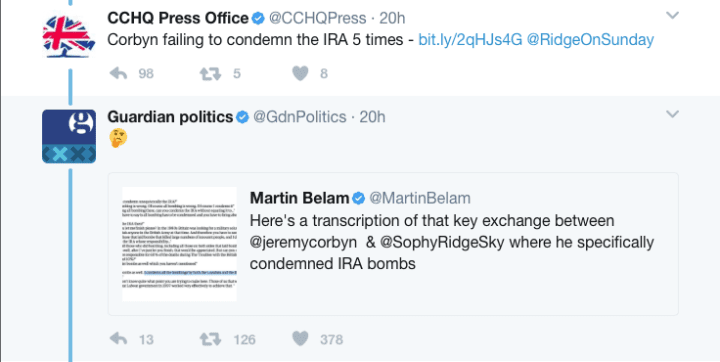This screenshot has width=720, height=362.
Task: Retweet the Guardian politics tweet
Action: 210,339
